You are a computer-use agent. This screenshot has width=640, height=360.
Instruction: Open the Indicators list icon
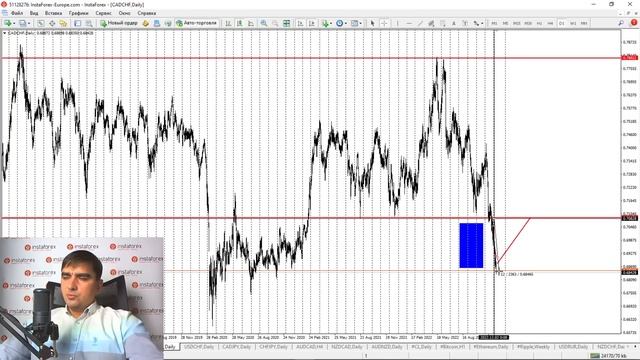[x=325, y=23]
